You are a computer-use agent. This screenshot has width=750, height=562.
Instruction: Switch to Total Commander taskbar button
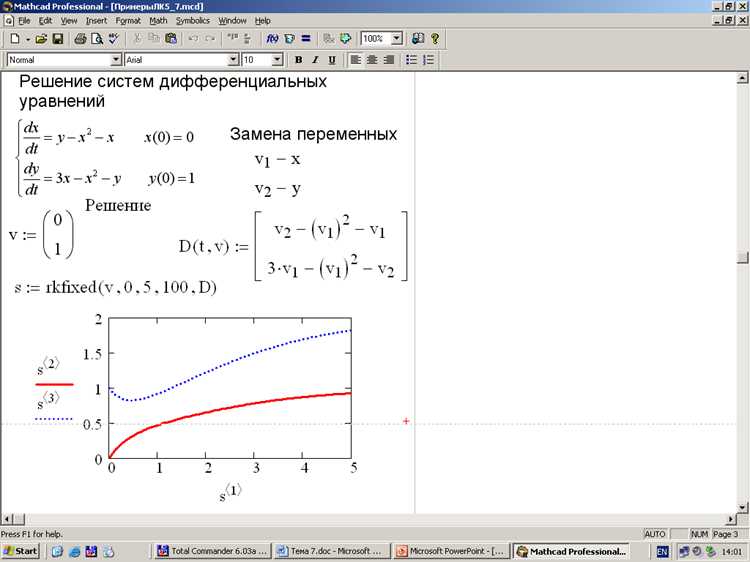click(212, 551)
